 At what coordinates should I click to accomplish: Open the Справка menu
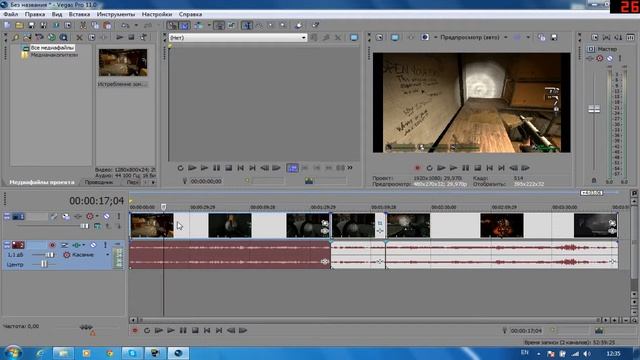click(x=190, y=14)
